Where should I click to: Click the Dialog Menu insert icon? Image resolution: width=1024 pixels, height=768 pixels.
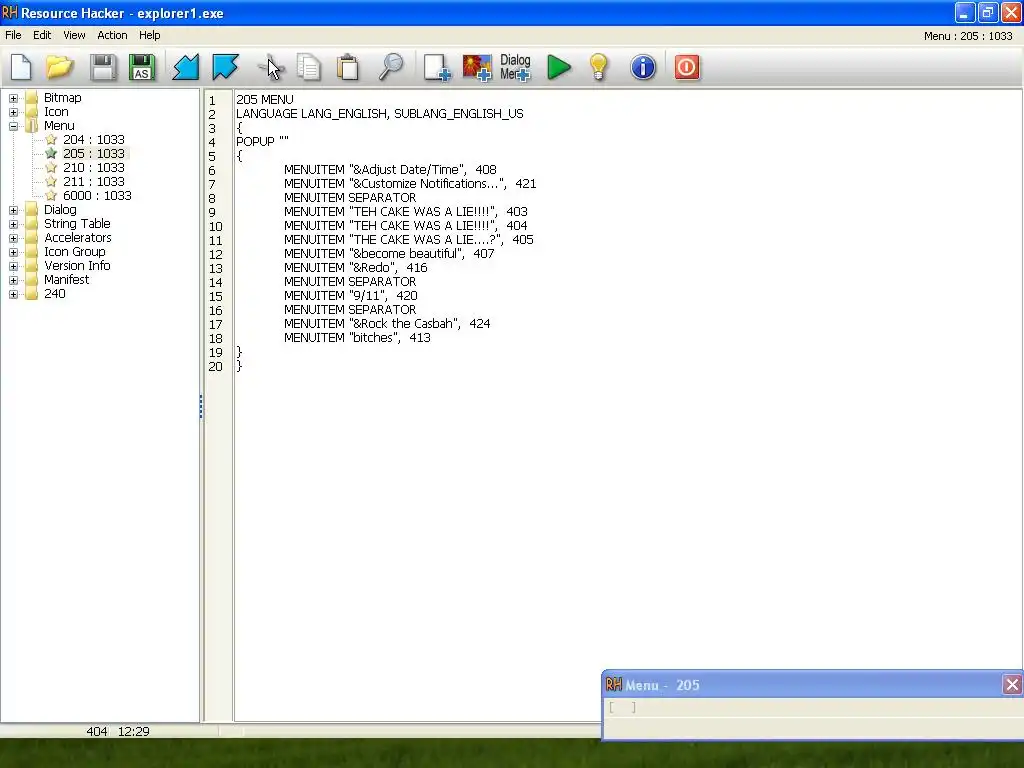pos(515,67)
